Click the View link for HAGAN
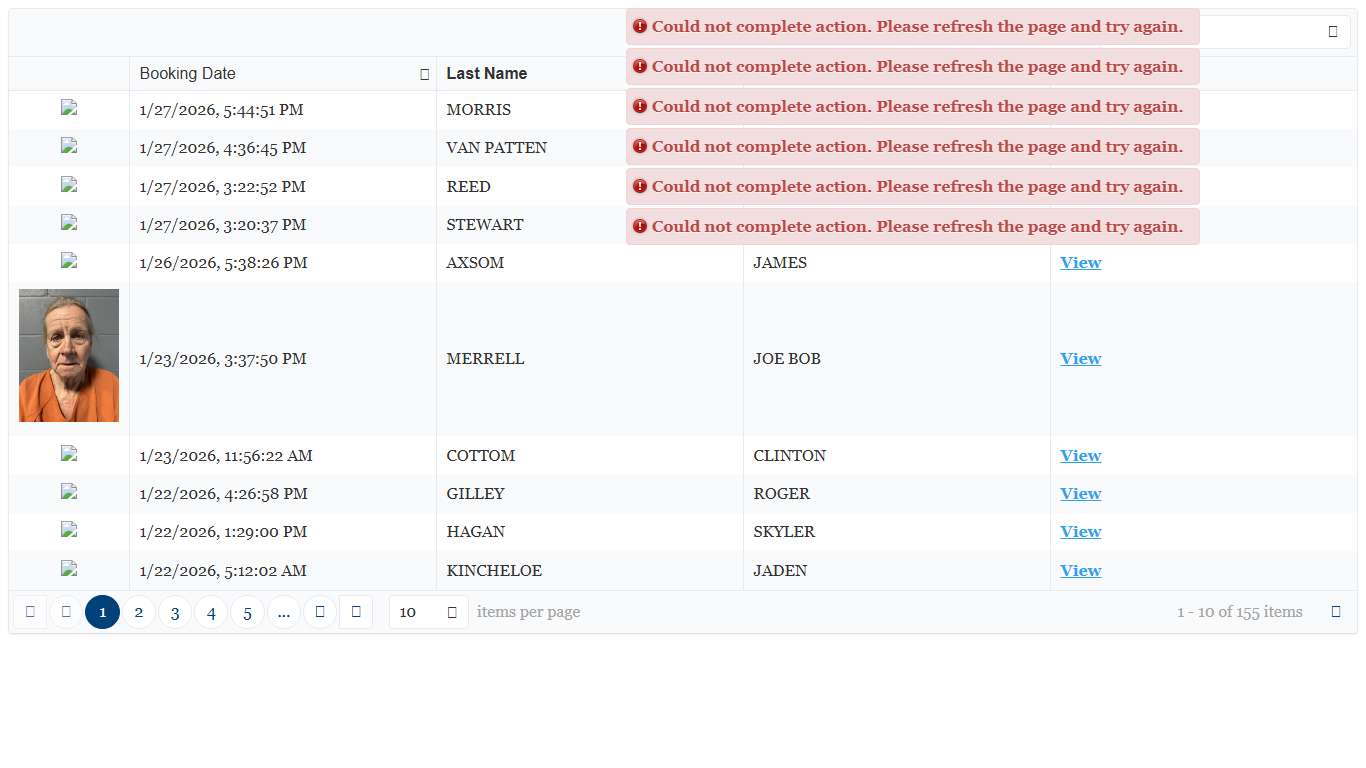 (x=1080, y=532)
